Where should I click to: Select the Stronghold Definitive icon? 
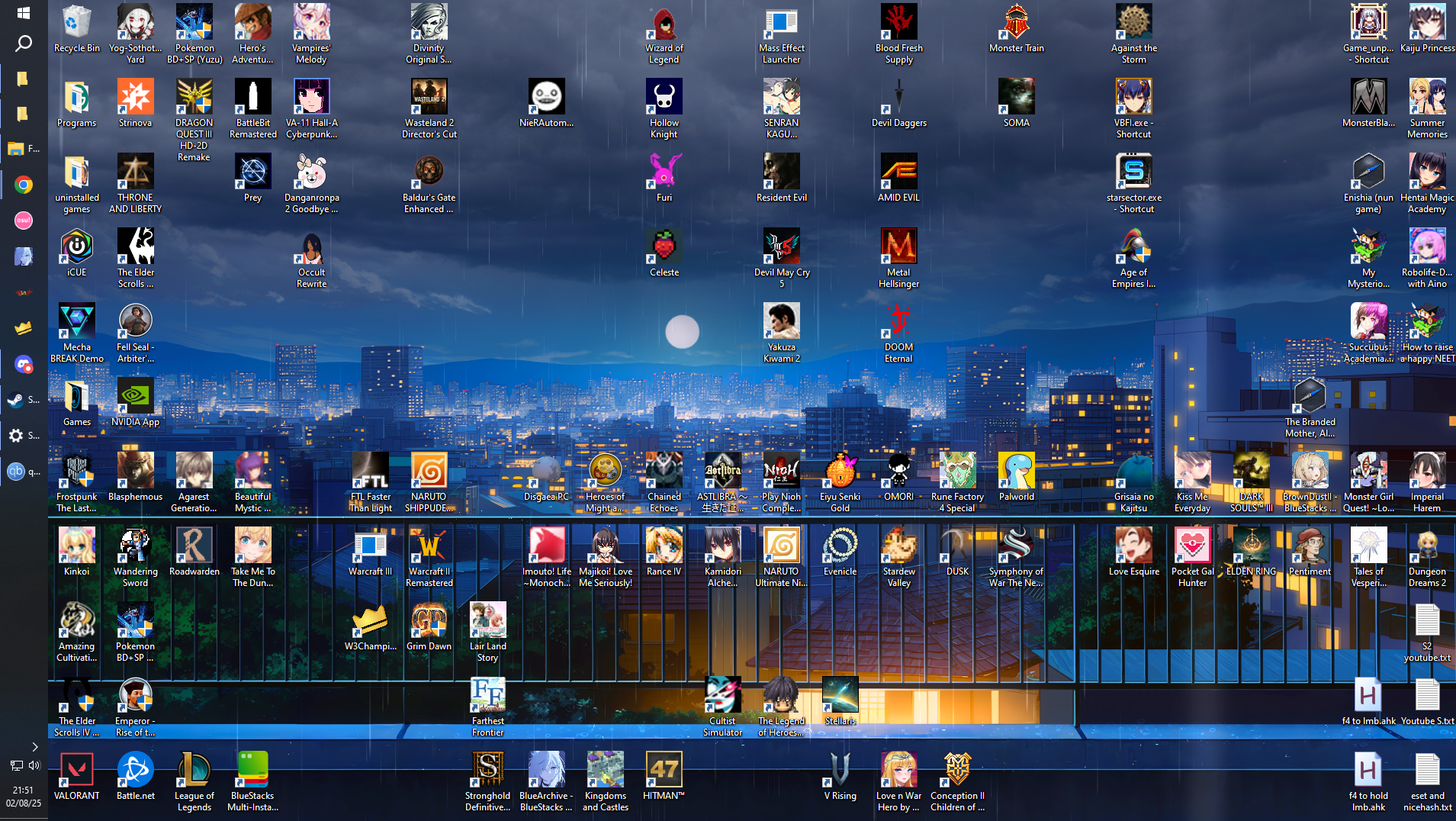(x=487, y=782)
